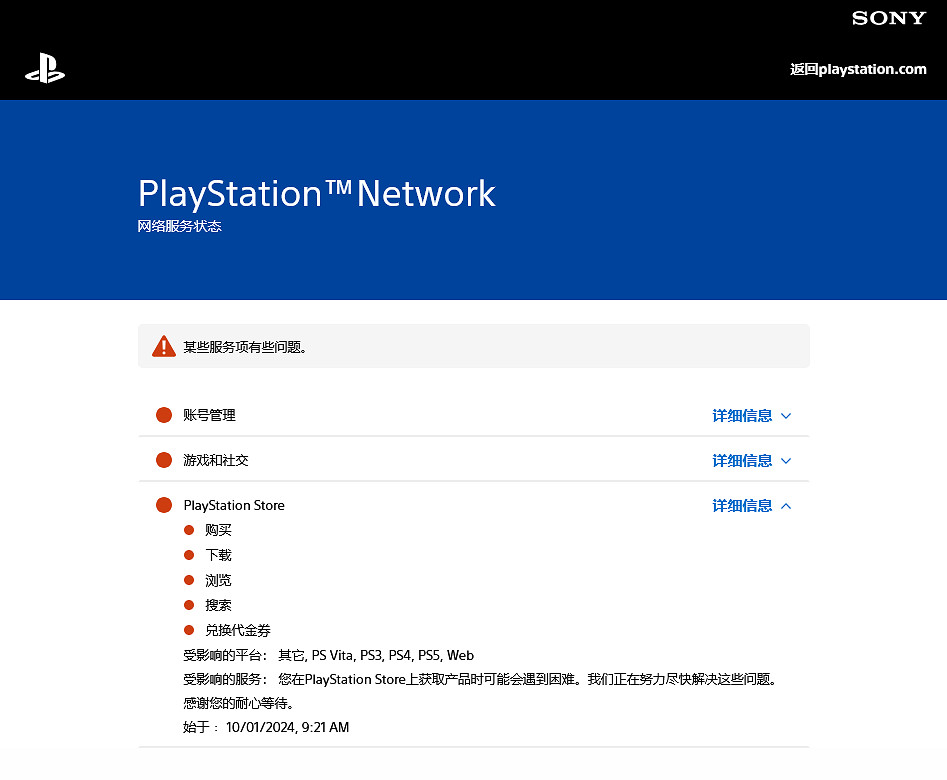Click the red dot next to 兑换代金券
Image resolution: width=947 pixels, height=780 pixels.
(x=189, y=630)
